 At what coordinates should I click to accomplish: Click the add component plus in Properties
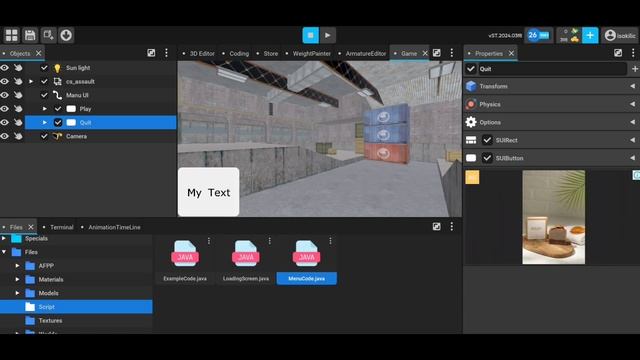coord(635,69)
